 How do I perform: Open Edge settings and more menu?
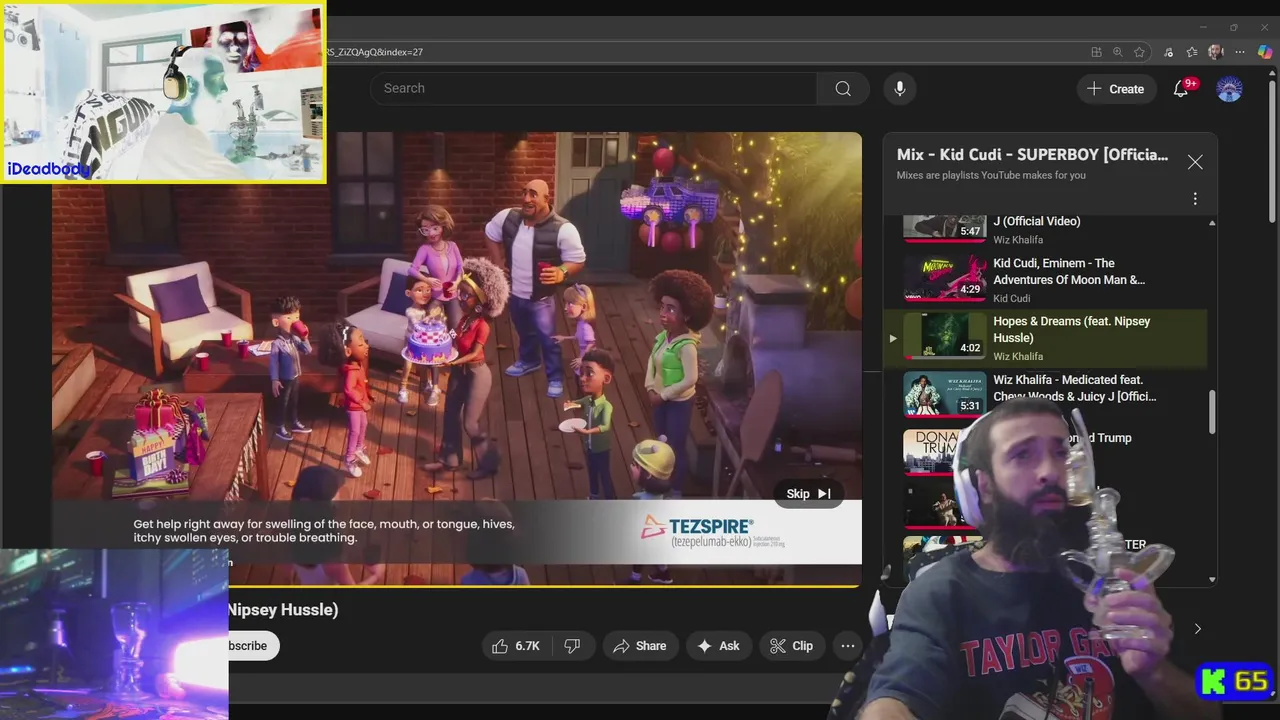(x=1241, y=52)
